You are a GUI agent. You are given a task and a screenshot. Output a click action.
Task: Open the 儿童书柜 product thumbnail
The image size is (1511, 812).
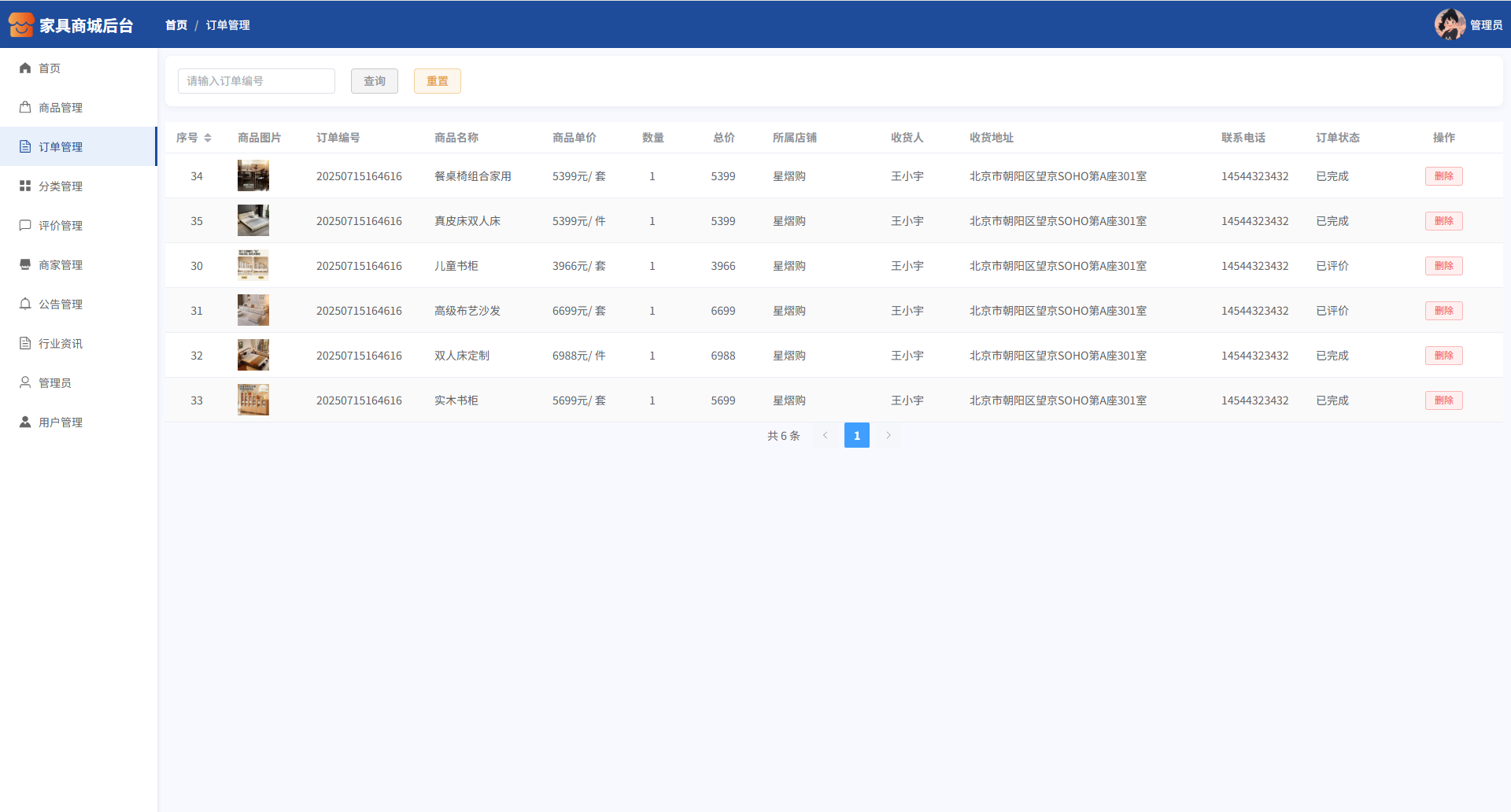click(x=253, y=266)
